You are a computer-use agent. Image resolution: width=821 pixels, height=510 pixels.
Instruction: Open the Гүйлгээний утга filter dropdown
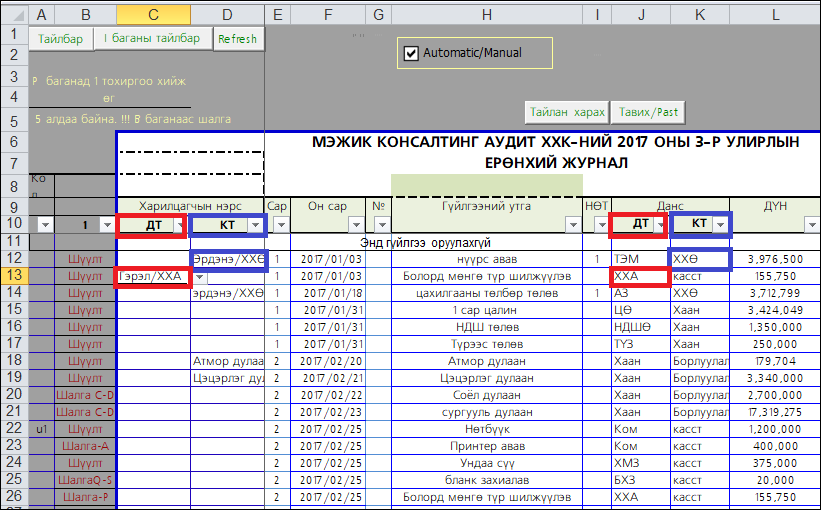pyautogui.click(x=573, y=226)
